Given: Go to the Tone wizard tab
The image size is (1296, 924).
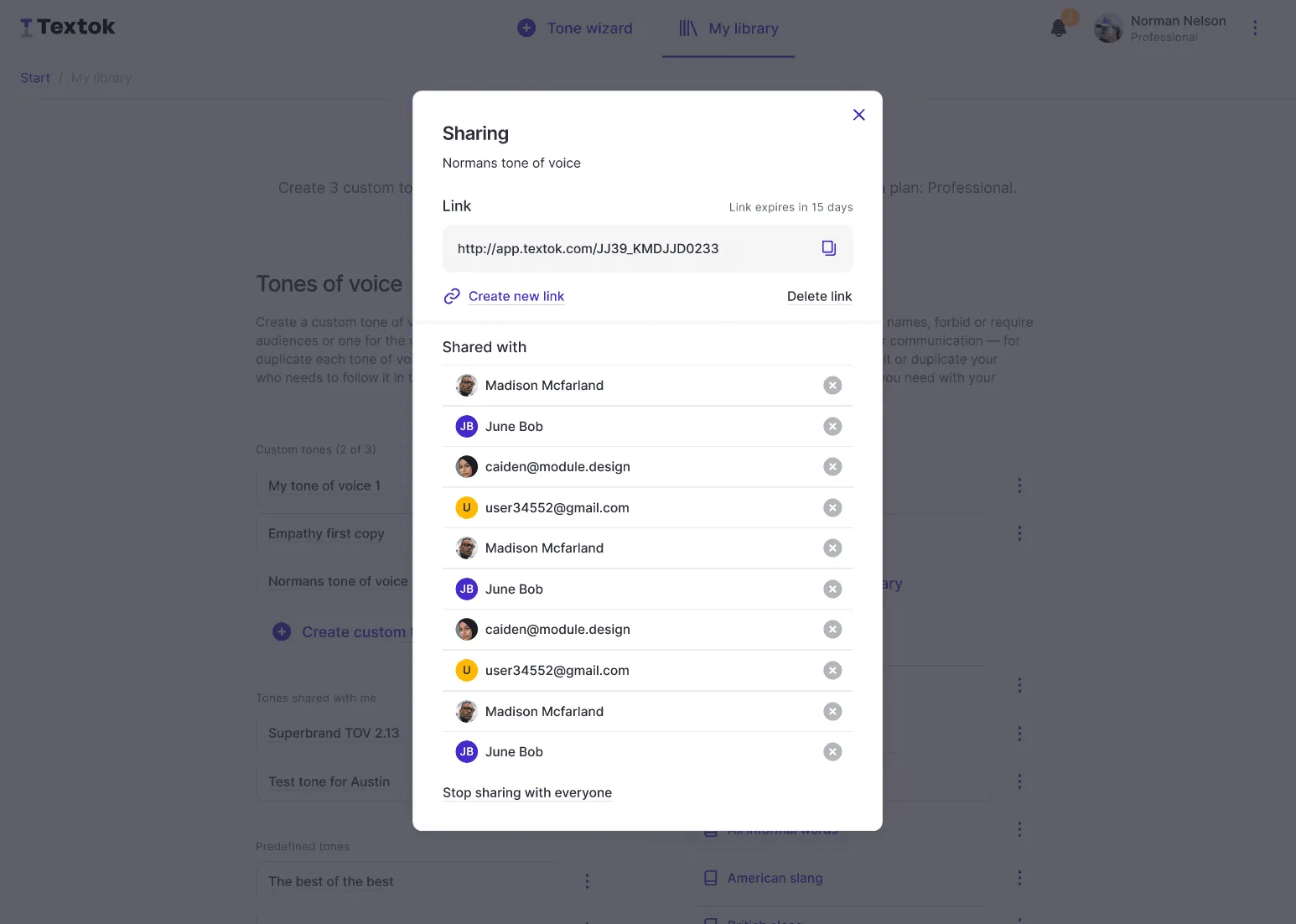Looking at the screenshot, I should [575, 29].
